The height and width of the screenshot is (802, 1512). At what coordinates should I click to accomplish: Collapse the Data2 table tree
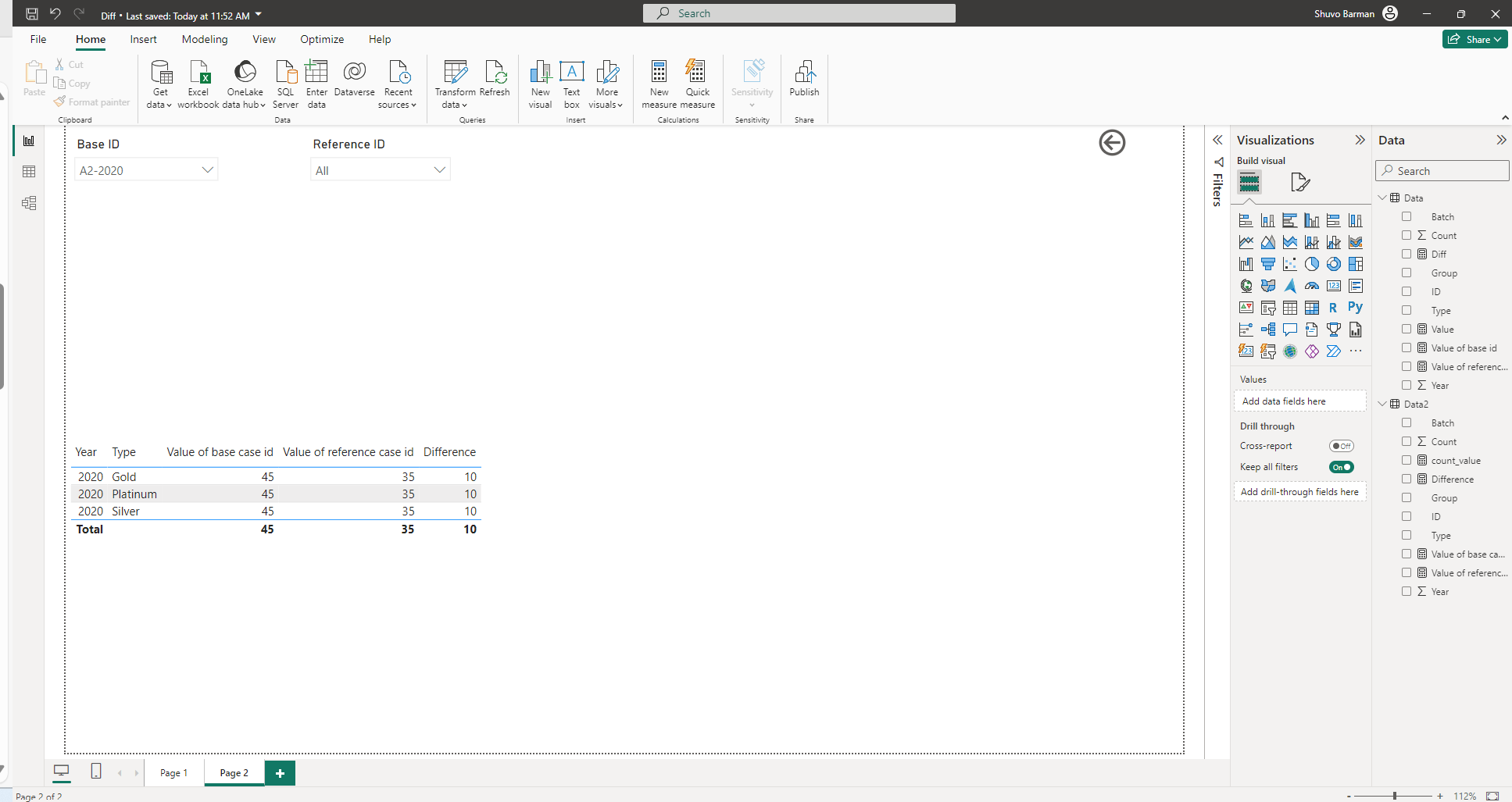point(1382,404)
